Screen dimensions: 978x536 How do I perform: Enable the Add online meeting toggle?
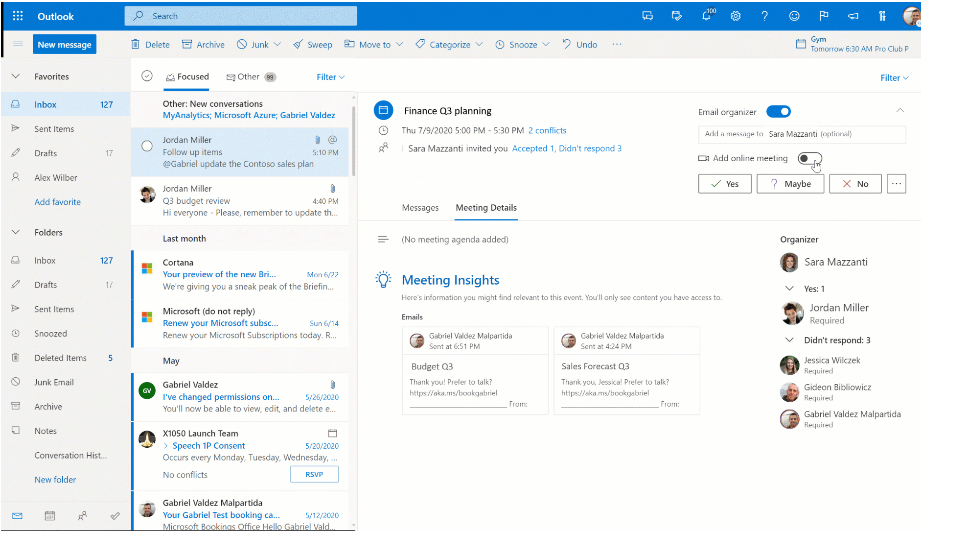(810, 159)
